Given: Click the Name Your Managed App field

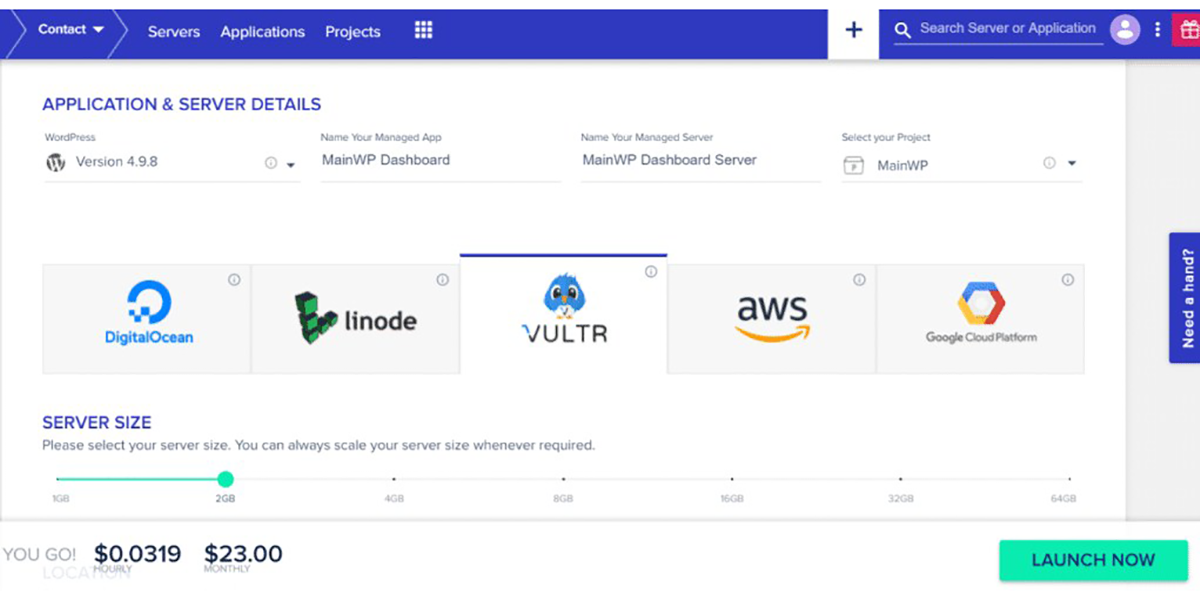Looking at the screenshot, I should (x=440, y=160).
